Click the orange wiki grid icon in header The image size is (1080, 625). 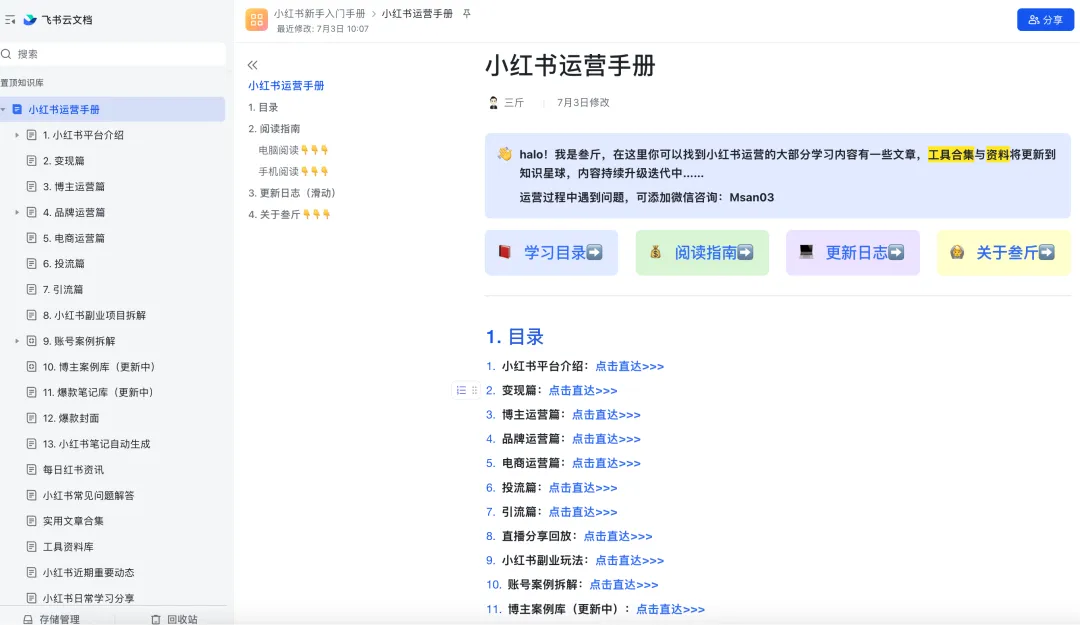pos(256,20)
